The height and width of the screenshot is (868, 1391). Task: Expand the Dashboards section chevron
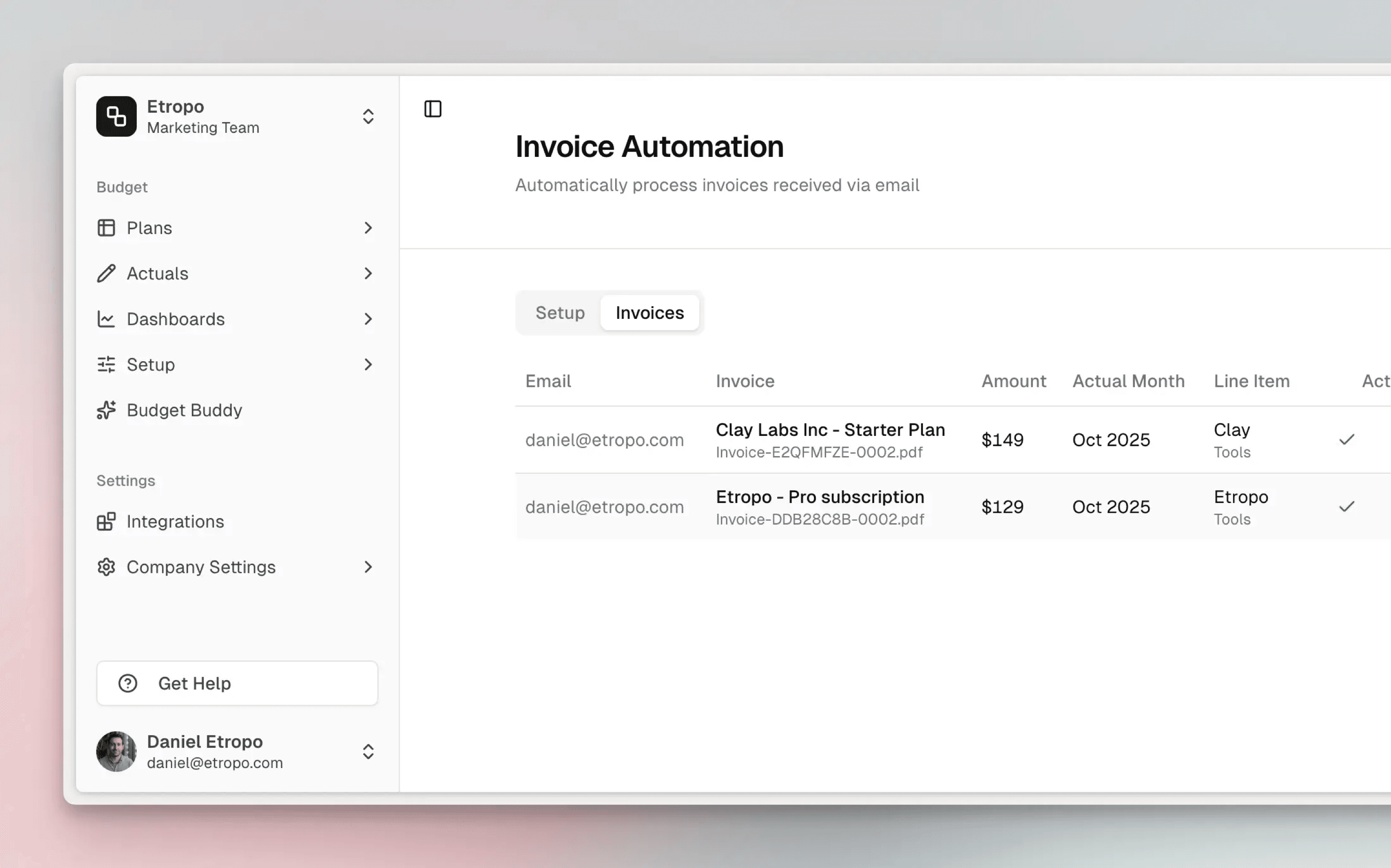coord(368,318)
